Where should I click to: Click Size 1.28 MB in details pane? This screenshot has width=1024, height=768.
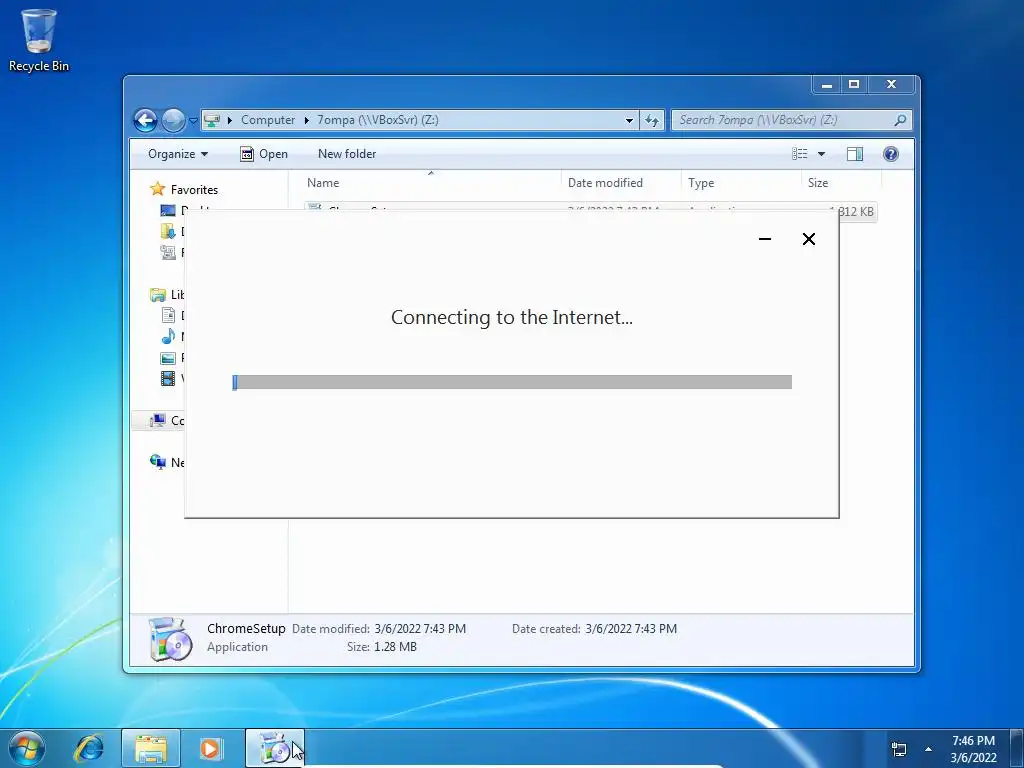(396, 647)
